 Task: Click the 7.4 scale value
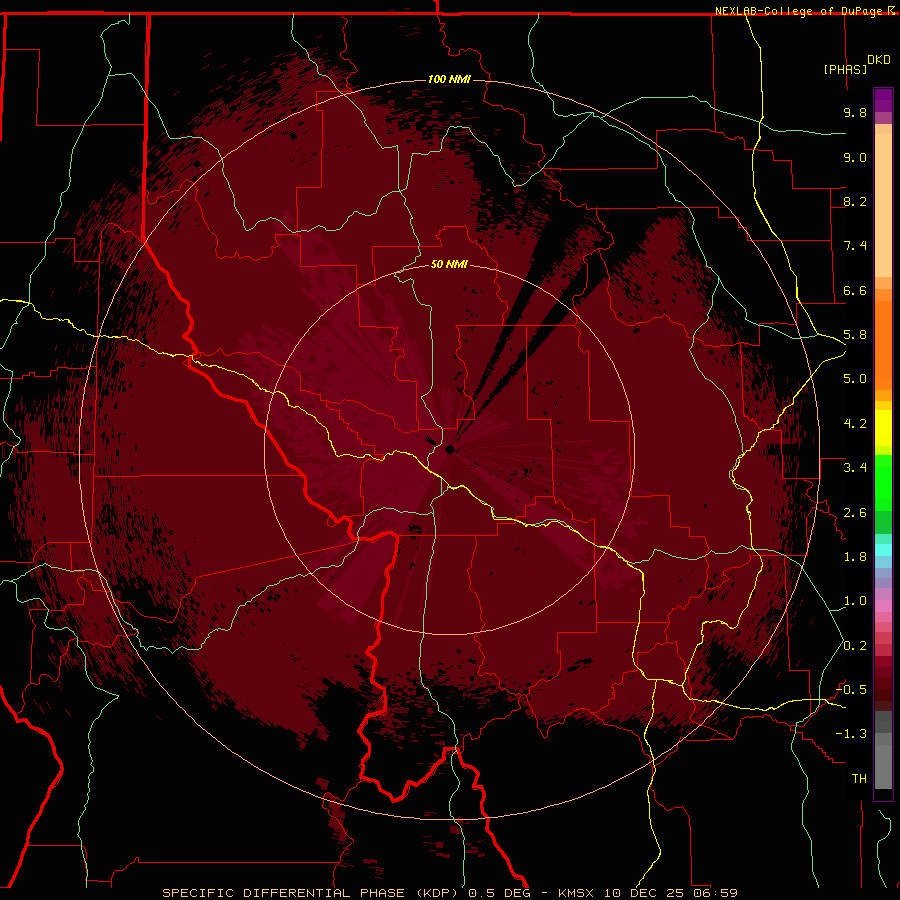[x=855, y=246]
